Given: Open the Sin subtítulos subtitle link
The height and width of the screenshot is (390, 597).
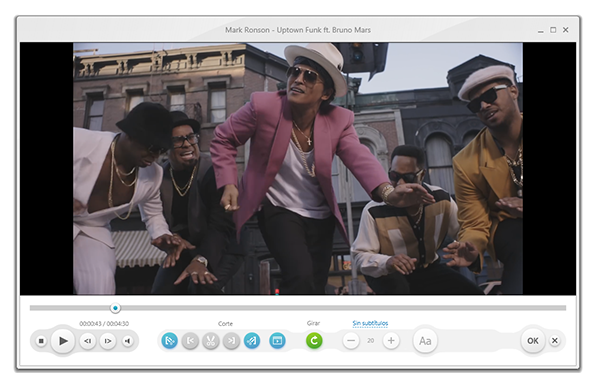Looking at the screenshot, I should (x=370, y=323).
